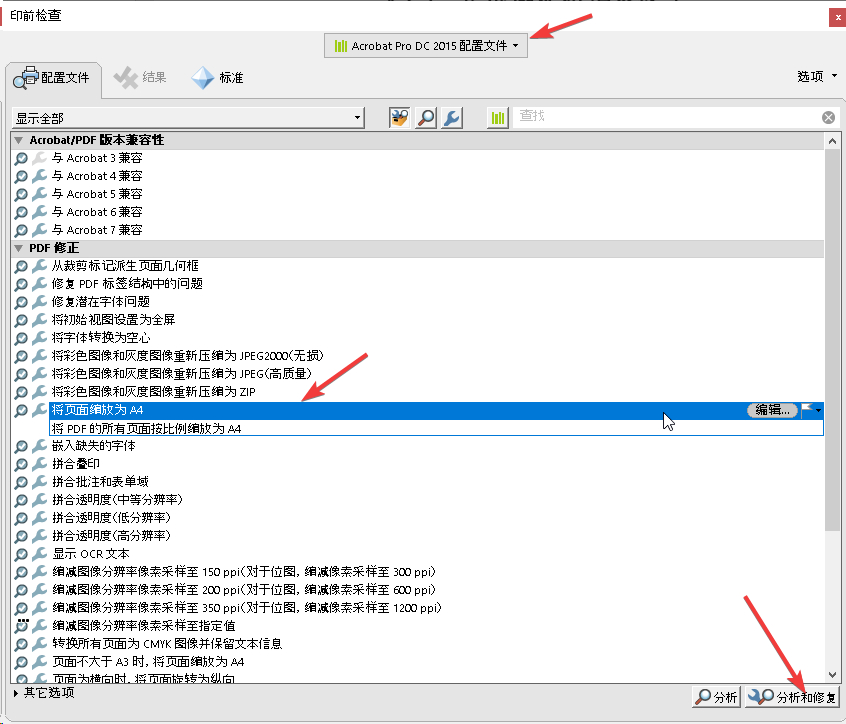Viewport: 846px width, 724px height.
Task: Click the 编辑... button on selected fixup
Action: point(773,410)
